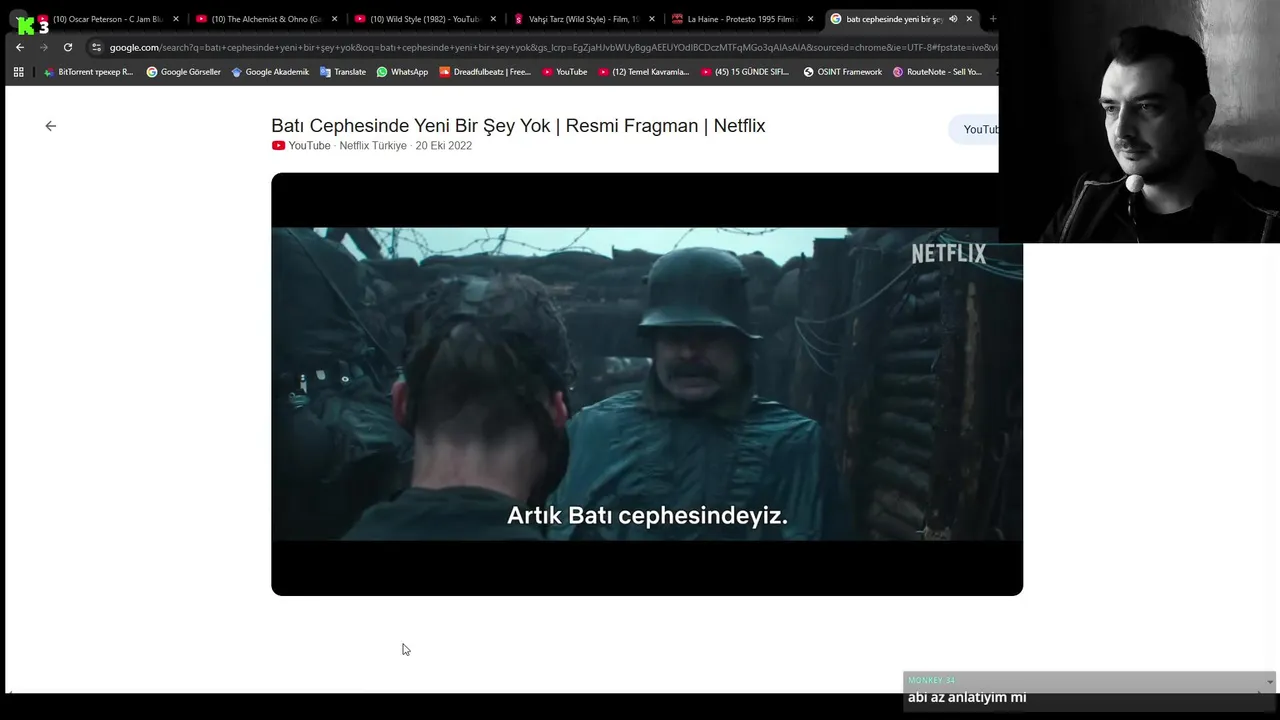Click the MONKEY 34 chat username
The height and width of the screenshot is (720, 1280).
pyautogui.click(x=932, y=681)
